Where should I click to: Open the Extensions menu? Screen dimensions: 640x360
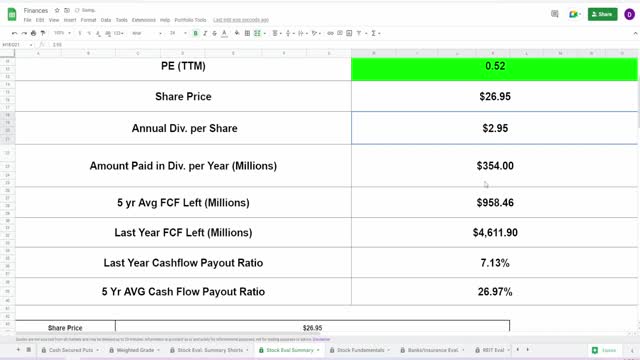[144, 20]
